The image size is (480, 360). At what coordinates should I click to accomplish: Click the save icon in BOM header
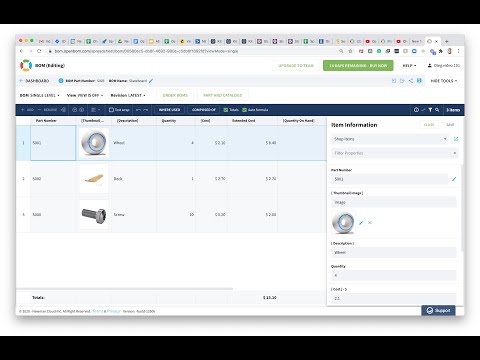(x=419, y=81)
